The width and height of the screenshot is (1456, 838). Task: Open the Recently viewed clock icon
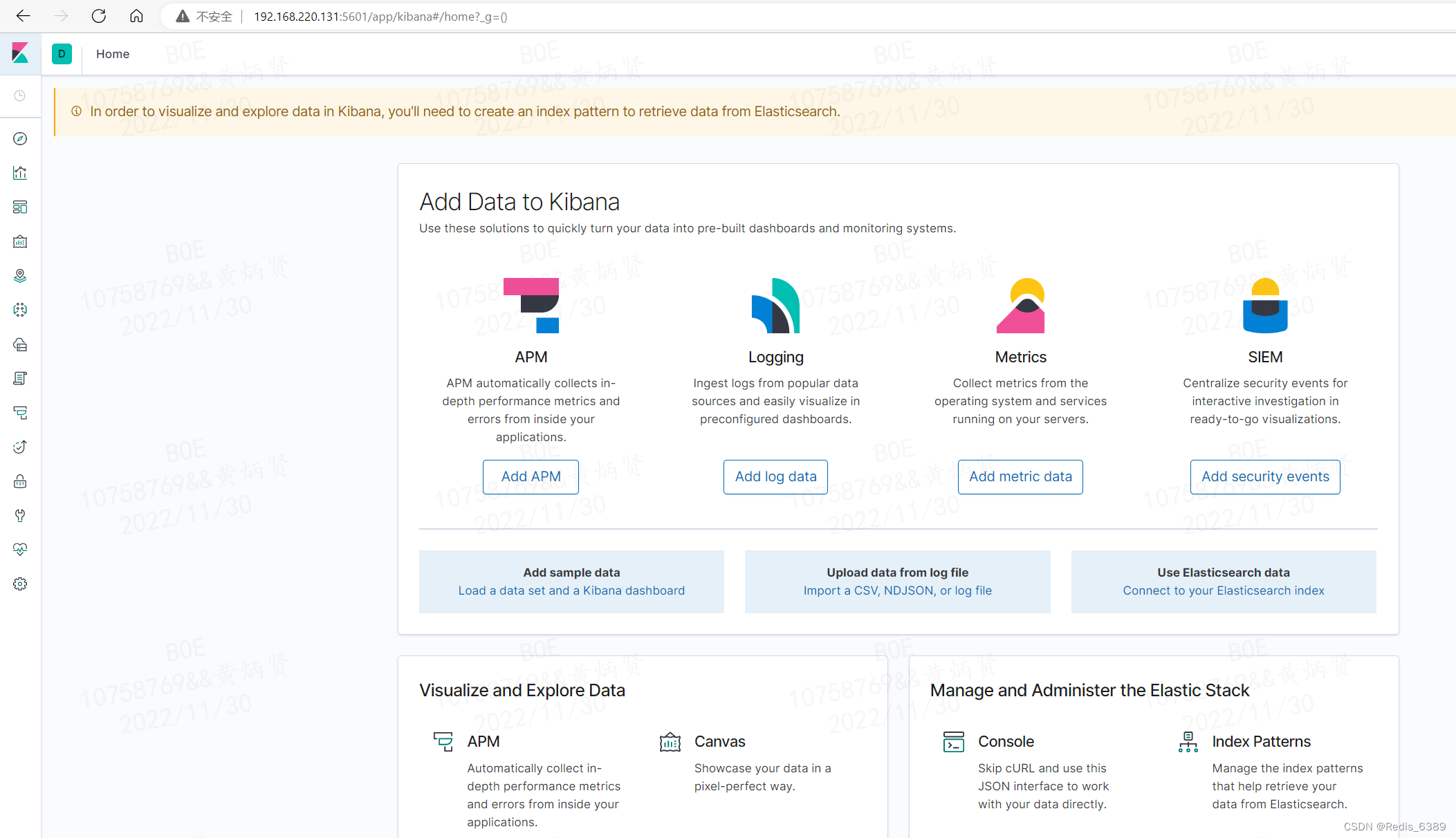(20, 95)
